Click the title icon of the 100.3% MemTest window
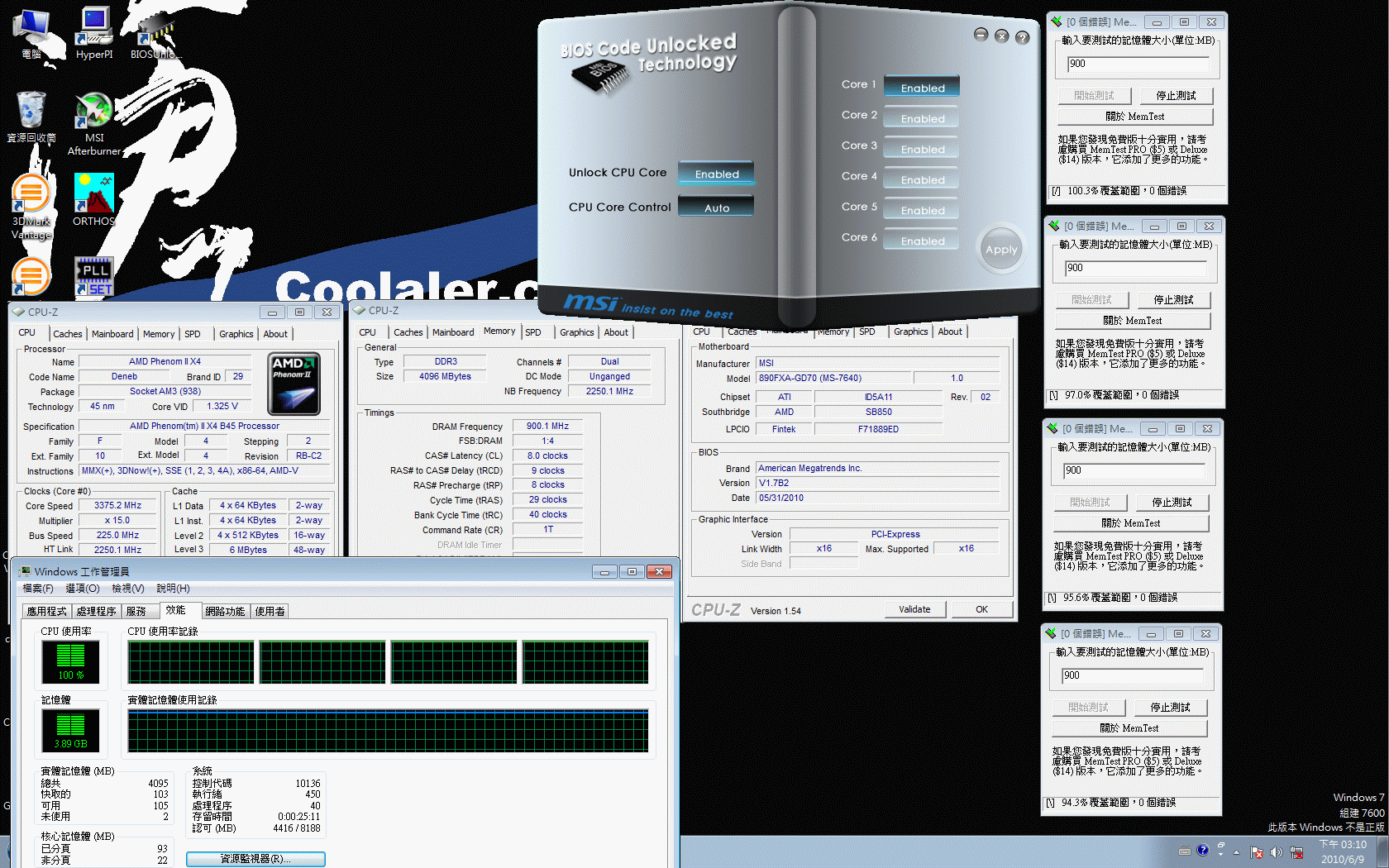Image resolution: width=1389 pixels, height=868 pixels. (x=1056, y=21)
